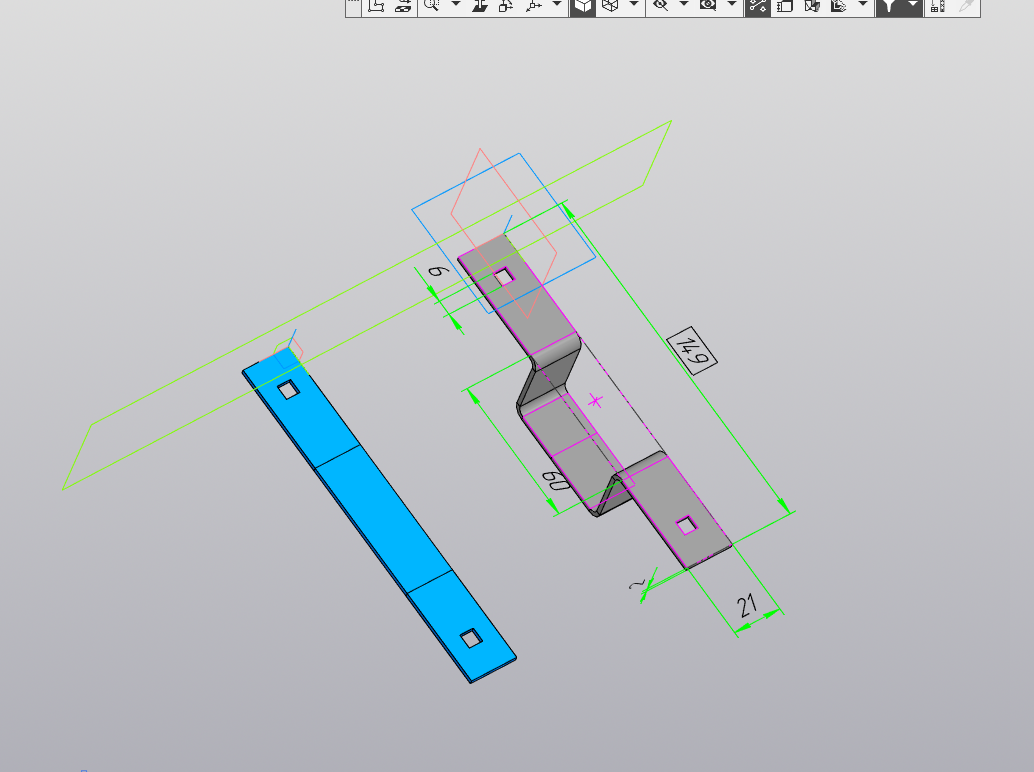Click the local coordinate system icon

click(x=376, y=6)
